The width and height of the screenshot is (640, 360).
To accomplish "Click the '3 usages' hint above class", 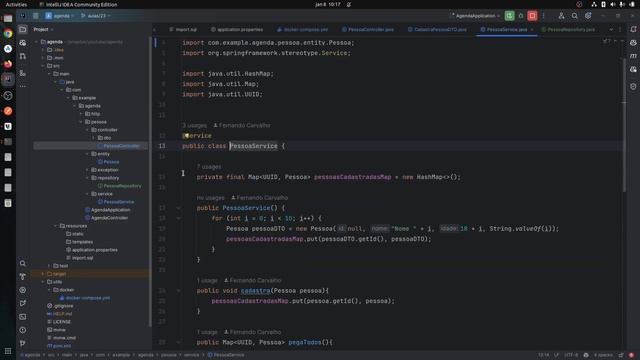I will click(x=195, y=125).
